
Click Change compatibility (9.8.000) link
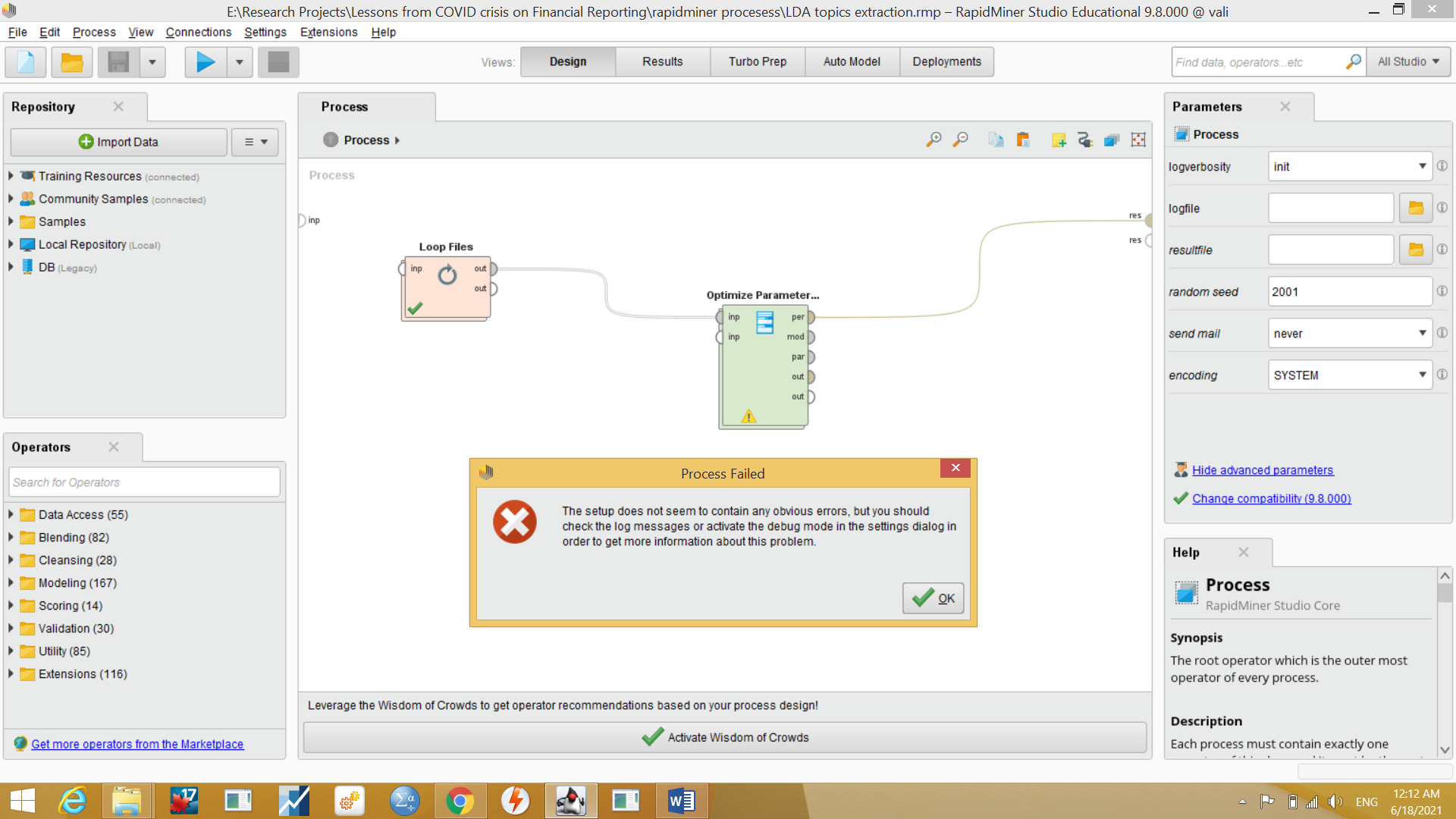[x=1271, y=498]
